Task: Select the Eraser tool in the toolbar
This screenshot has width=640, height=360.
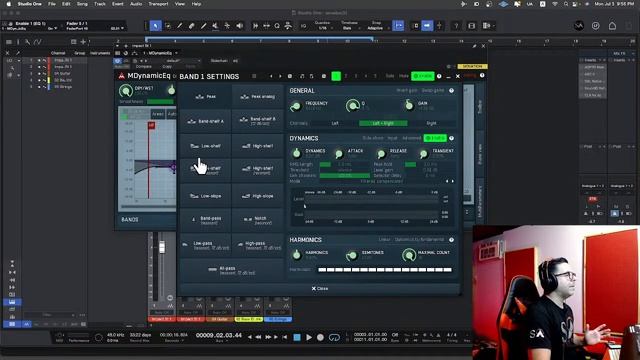Action: 191,26
